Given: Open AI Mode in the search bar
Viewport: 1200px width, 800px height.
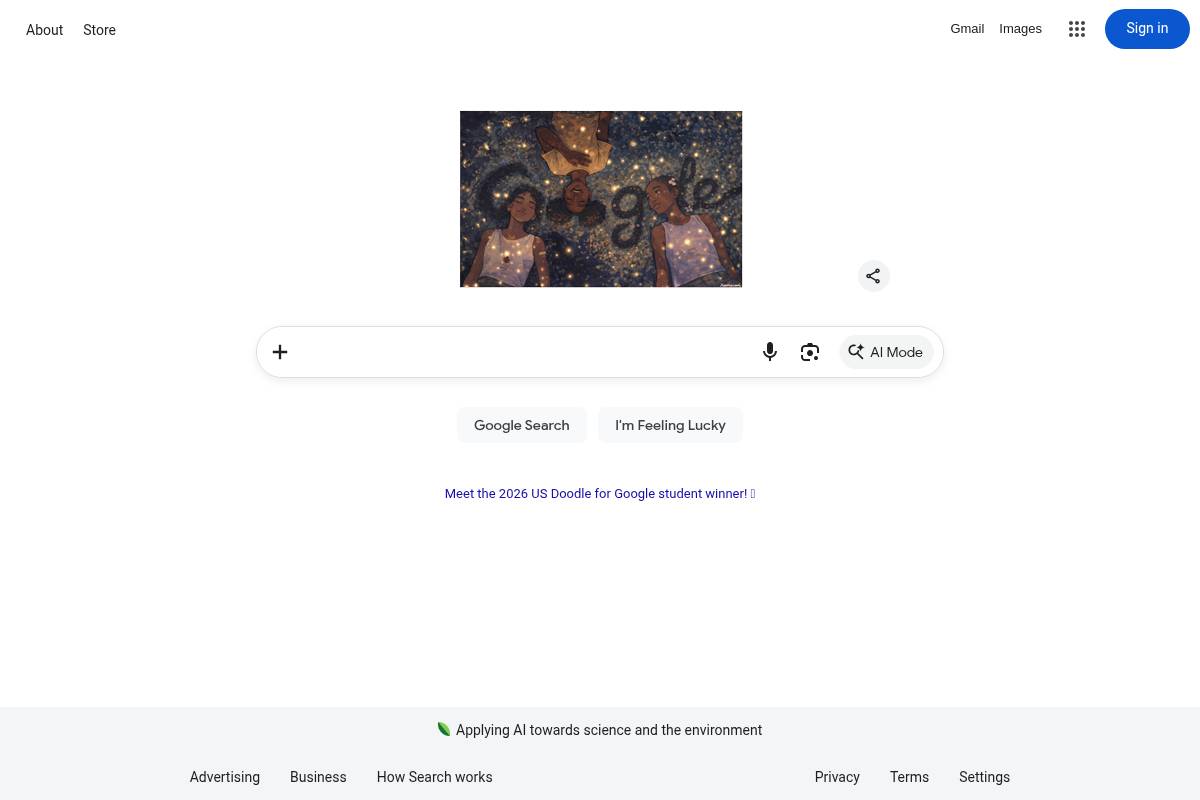Looking at the screenshot, I should coord(886,352).
